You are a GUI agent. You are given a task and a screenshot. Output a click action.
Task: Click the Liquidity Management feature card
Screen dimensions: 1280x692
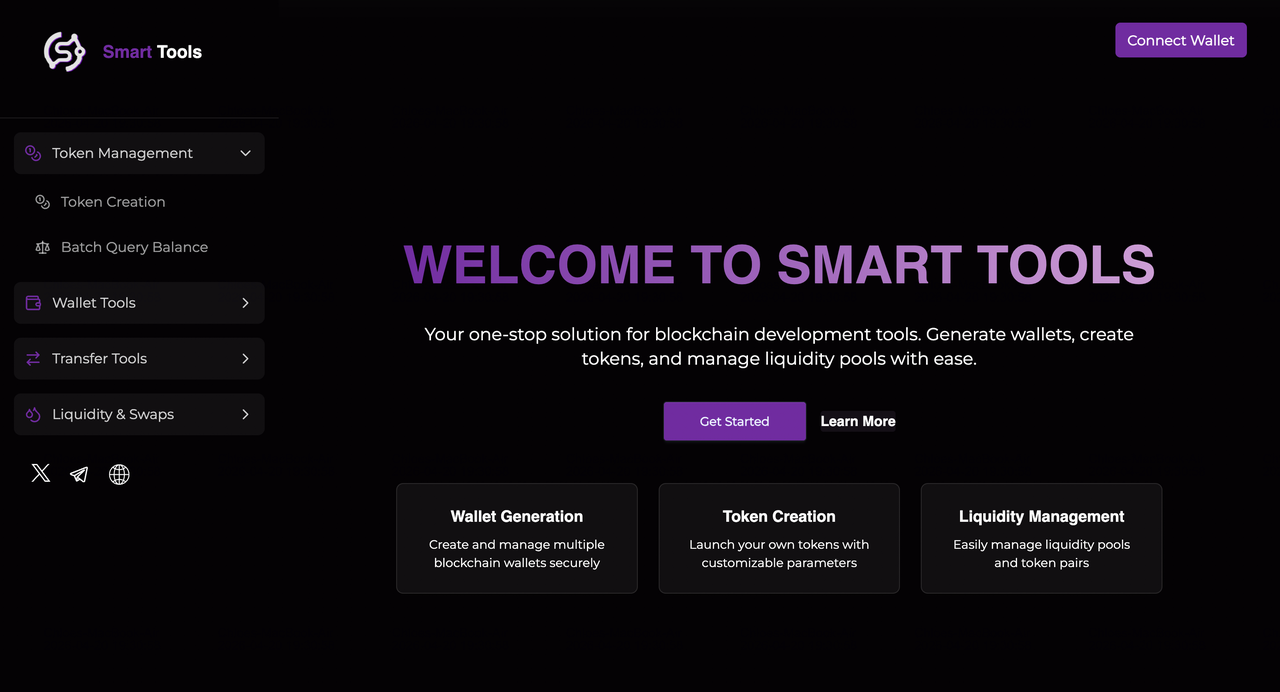(1041, 538)
